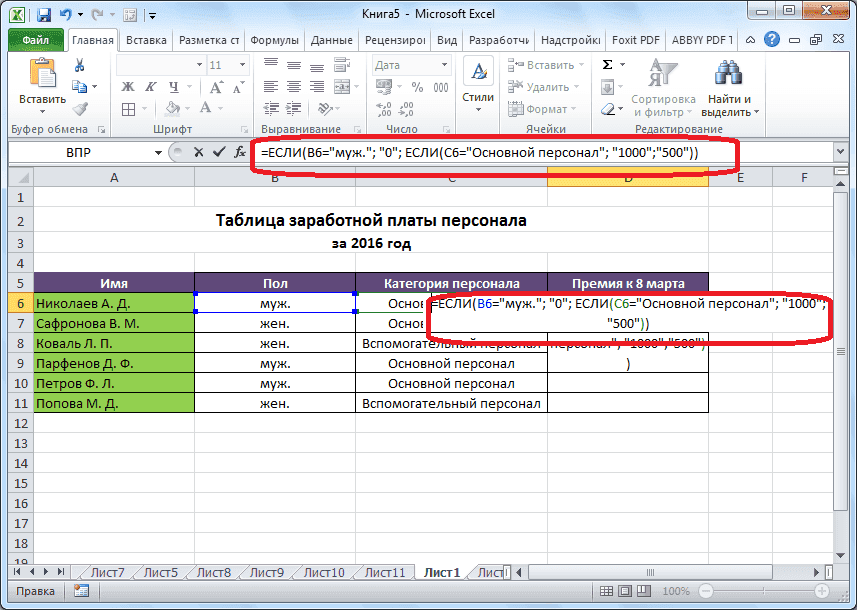Viewport: 857px width, 610px height.
Task: Click the zoom slider in the status bar
Action: [x=764, y=592]
